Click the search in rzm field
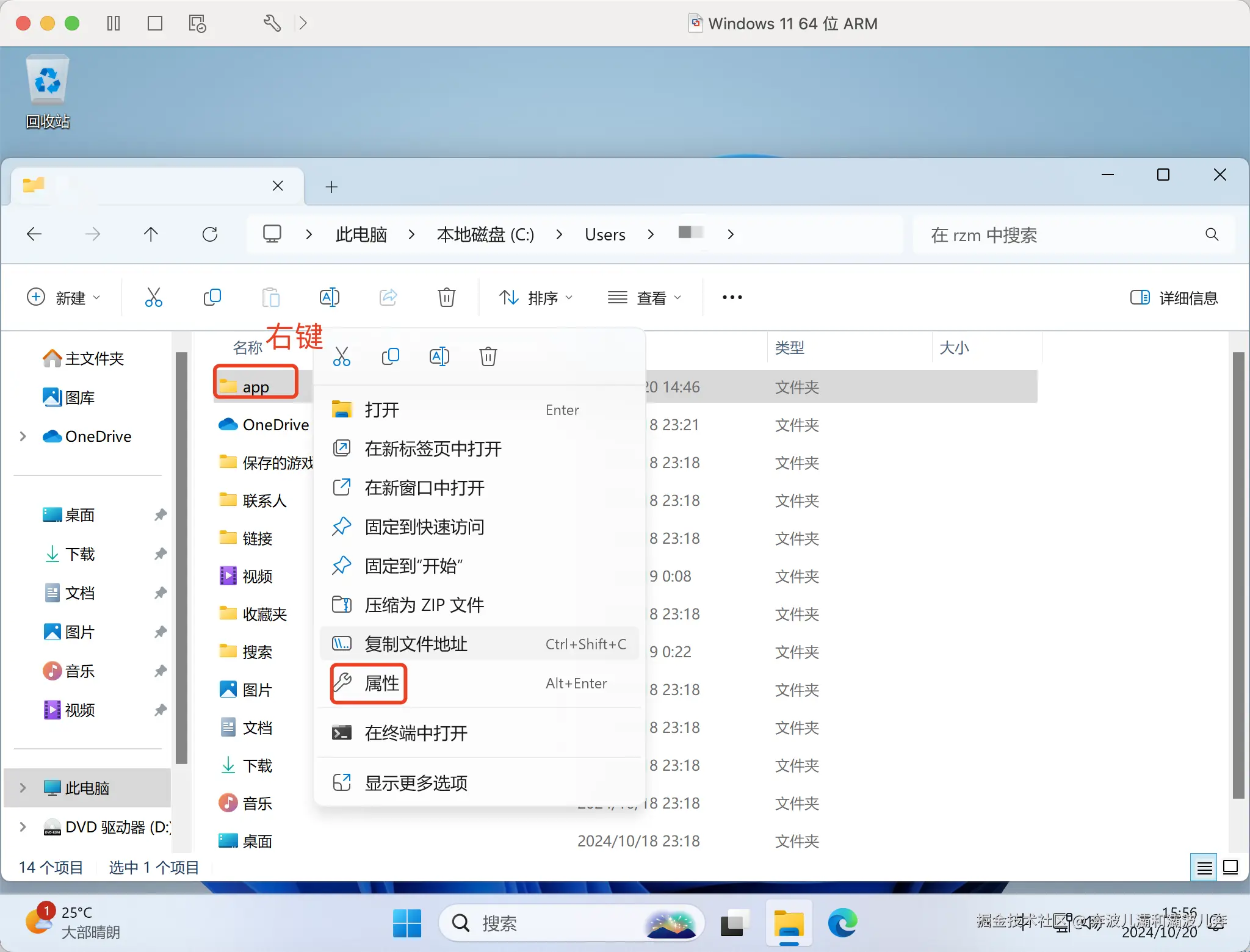Image resolution: width=1250 pixels, height=952 pixels. 1062,234
